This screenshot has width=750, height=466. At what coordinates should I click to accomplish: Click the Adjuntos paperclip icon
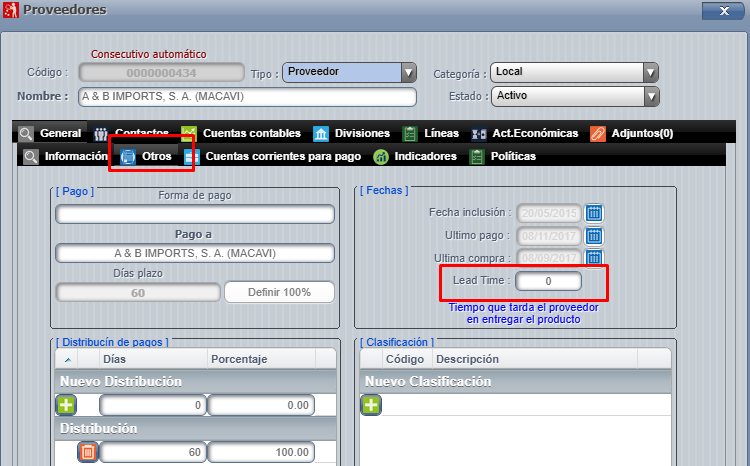(597, 133)
